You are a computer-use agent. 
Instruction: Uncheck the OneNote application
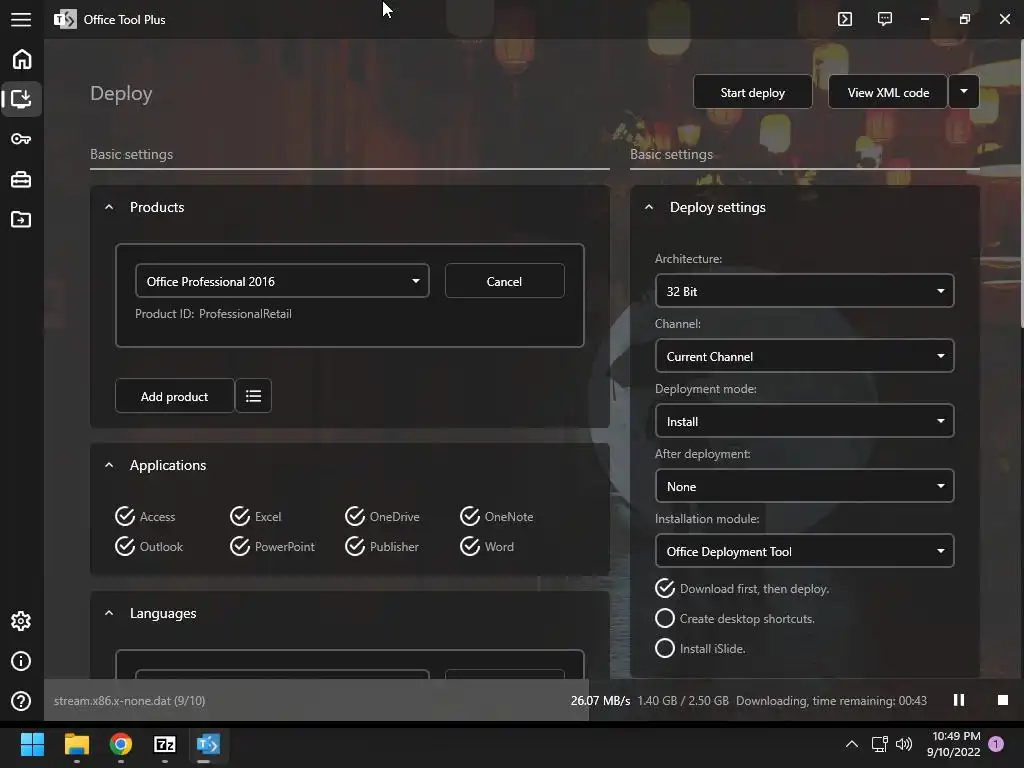click(x=496, y=517)
